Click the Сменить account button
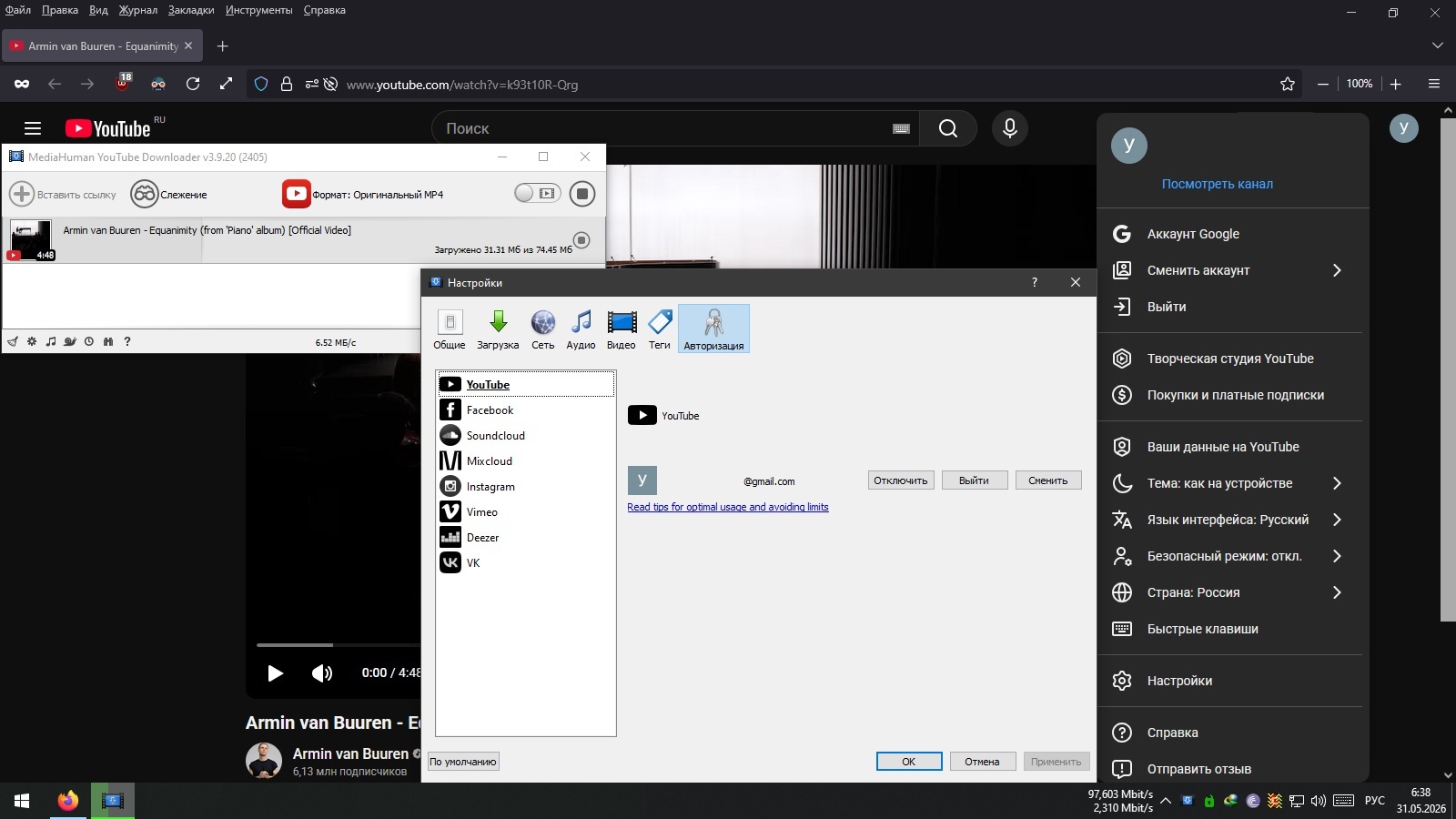Viewport: 1456px width, 819px height. (x=1048, y=480)
